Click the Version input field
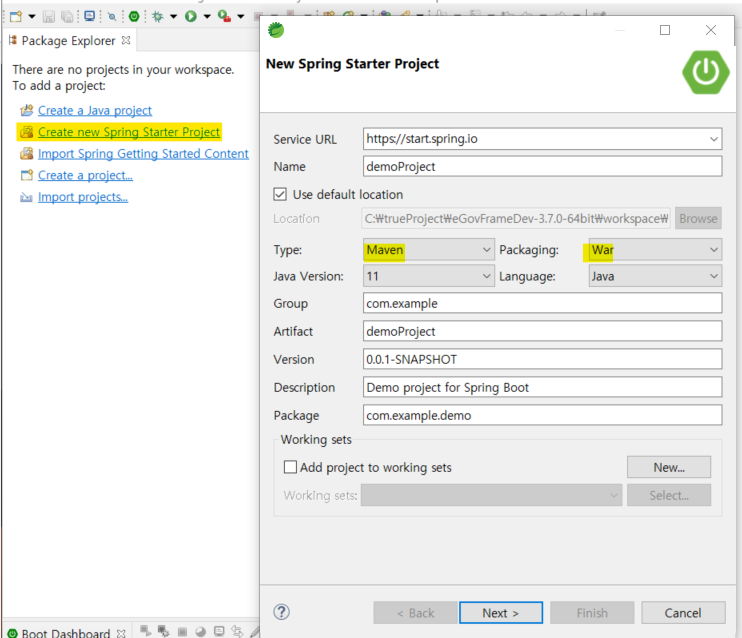This screenshot has height=638, width=742. [542, 359]
